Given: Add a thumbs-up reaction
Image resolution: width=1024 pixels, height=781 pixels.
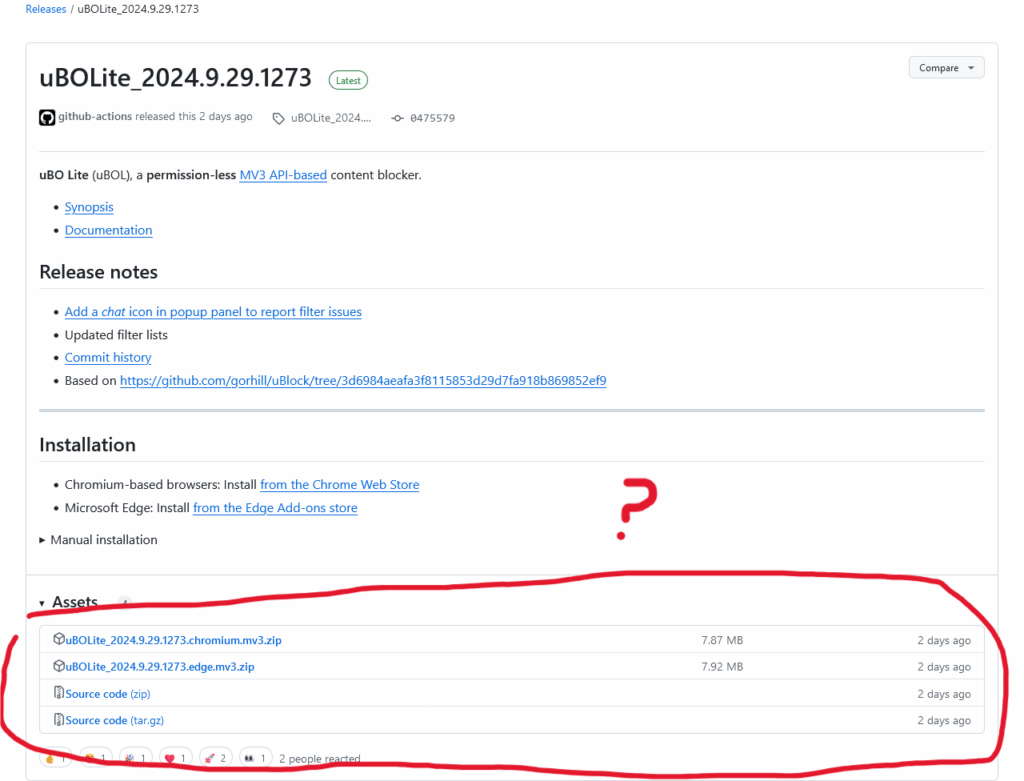Looking at the screenshot, I should point(56,758).
